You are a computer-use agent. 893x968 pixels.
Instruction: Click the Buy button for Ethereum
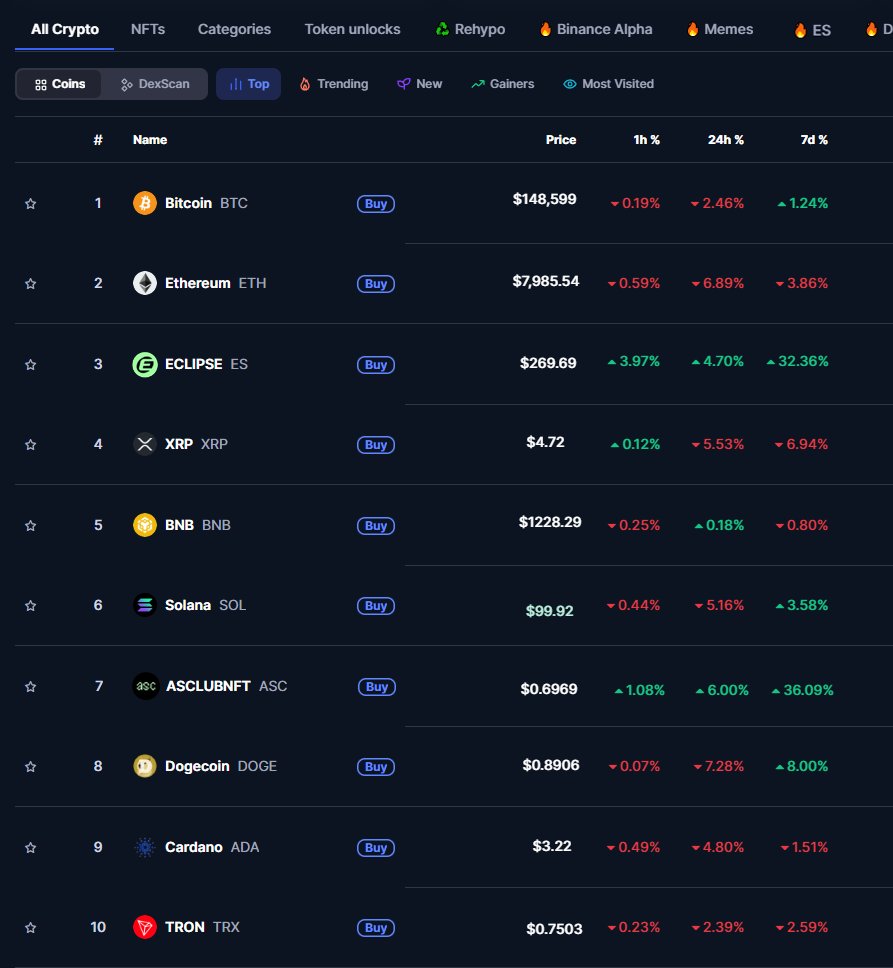(x=376, y=284)
